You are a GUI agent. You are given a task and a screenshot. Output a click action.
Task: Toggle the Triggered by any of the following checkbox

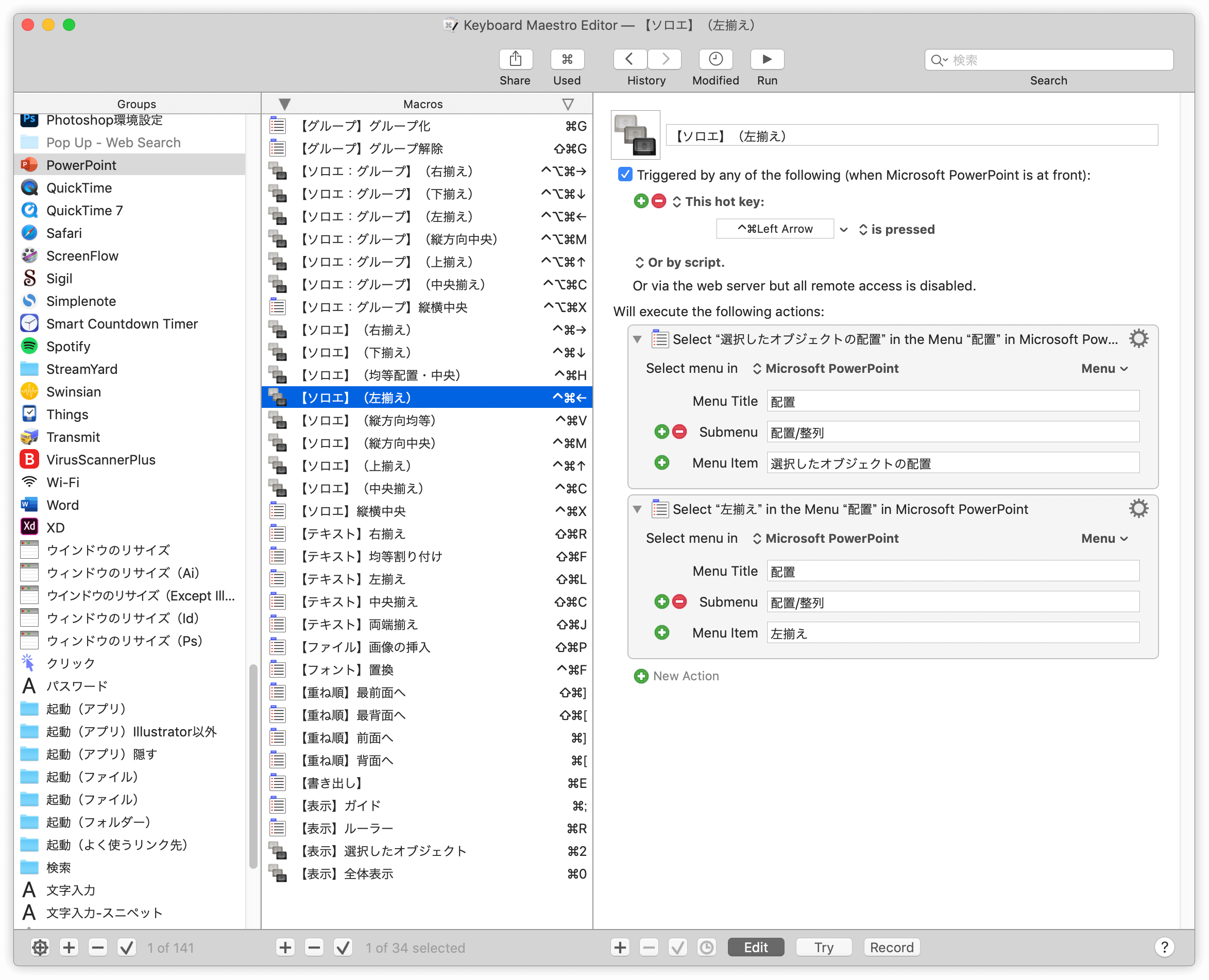coord(624,175)
